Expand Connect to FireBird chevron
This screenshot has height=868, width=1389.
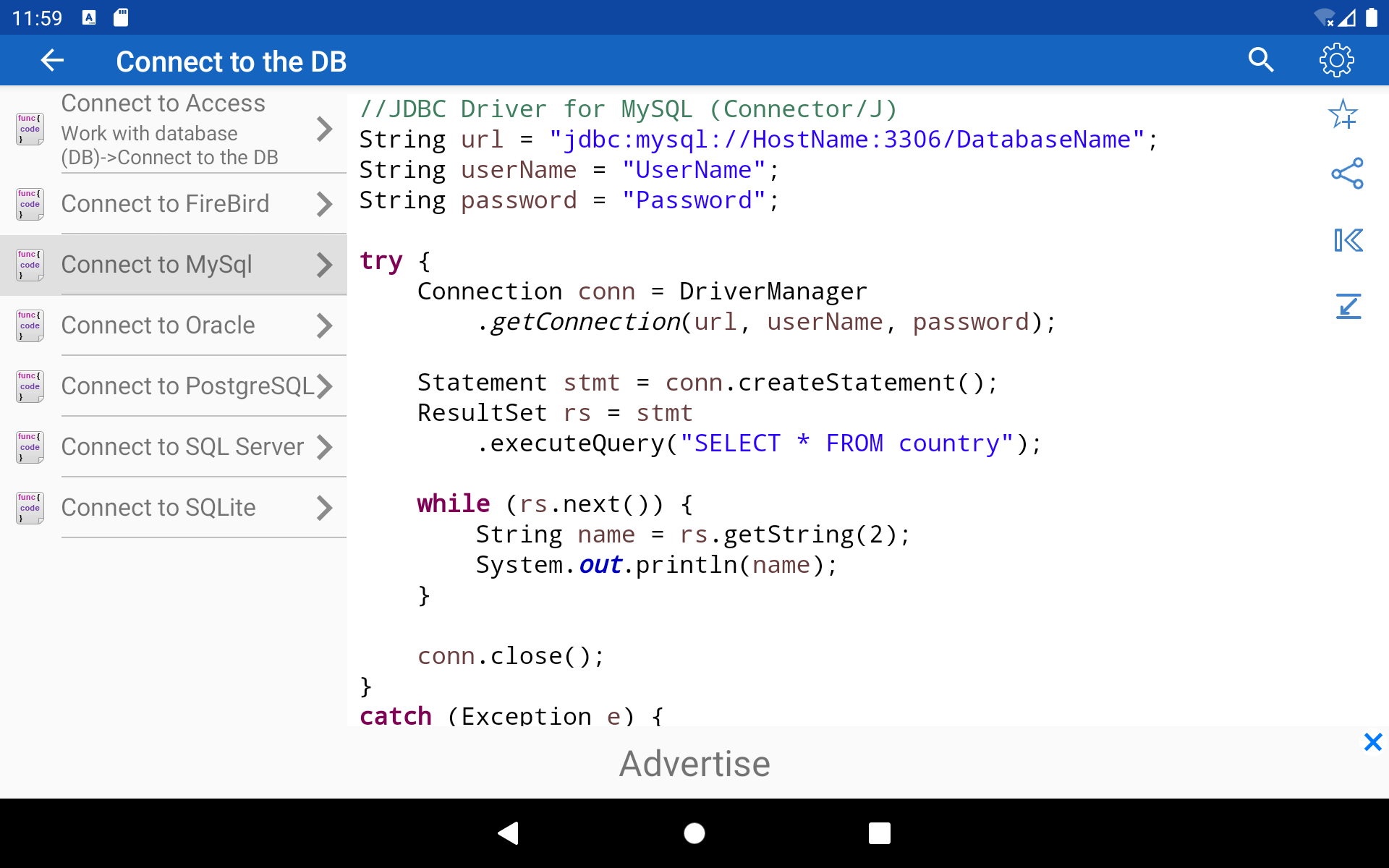324,205
